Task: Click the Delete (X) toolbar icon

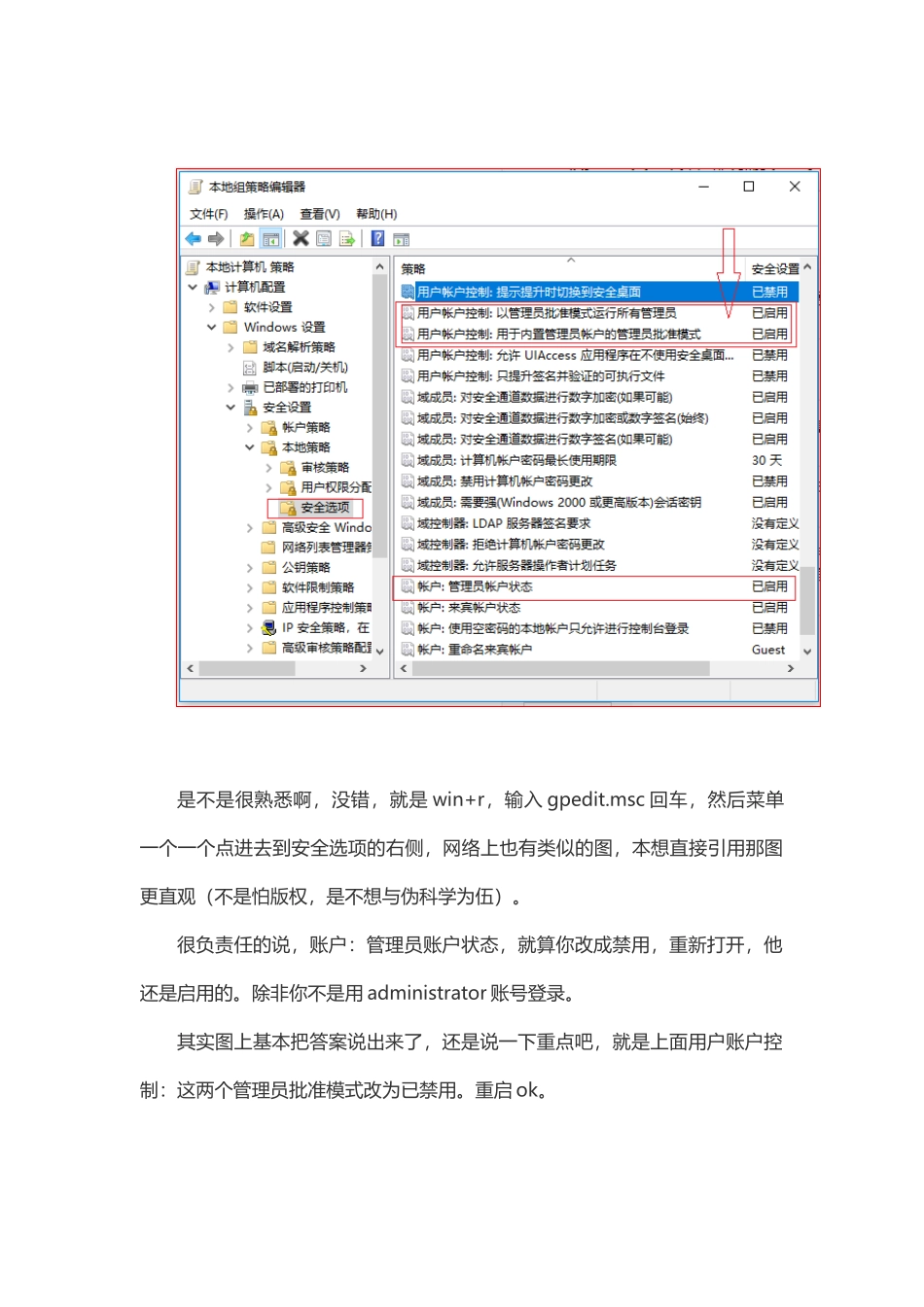Action: click(301, 239)
